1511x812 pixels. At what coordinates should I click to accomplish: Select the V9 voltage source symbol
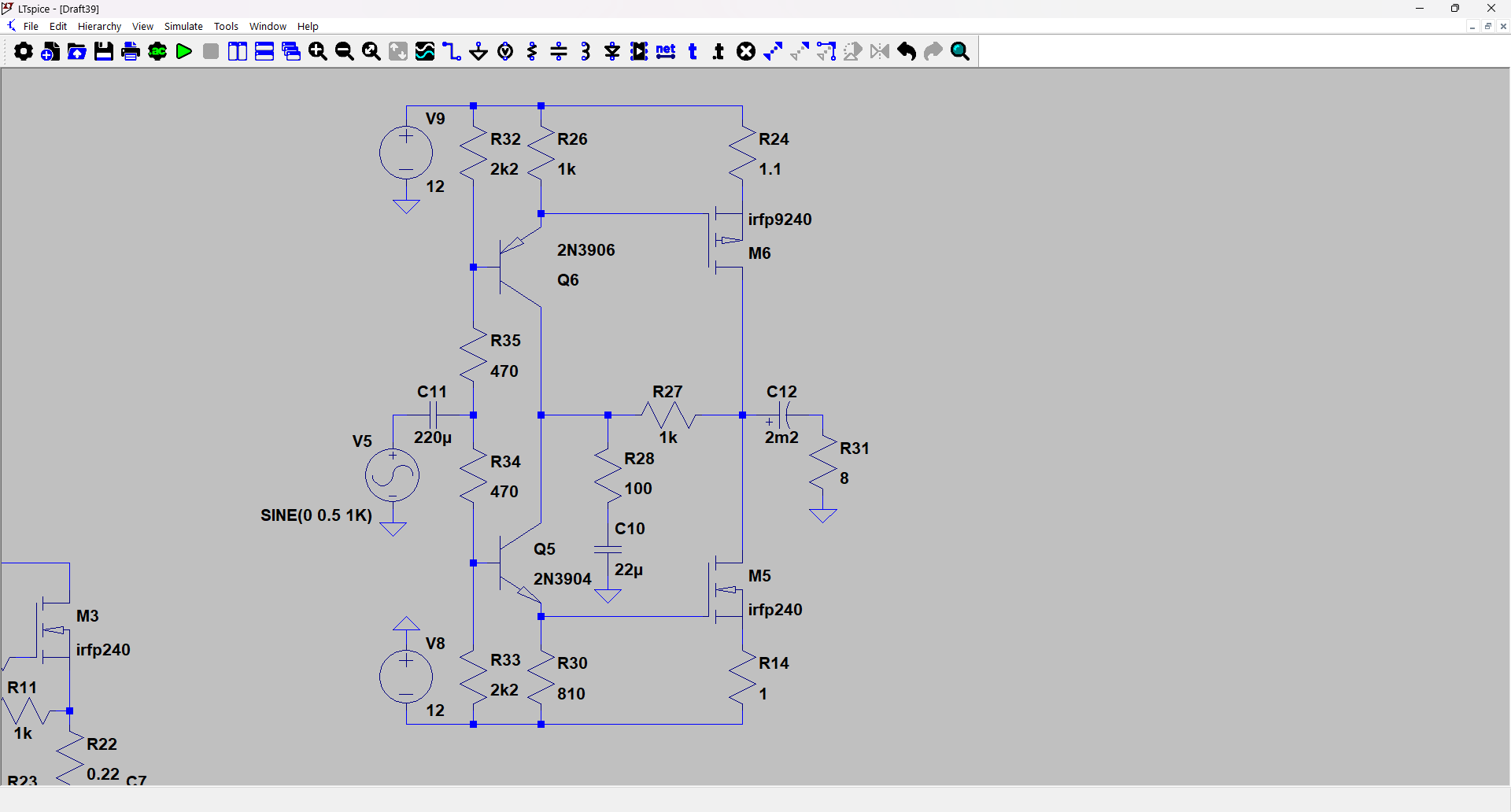[406, 153]
